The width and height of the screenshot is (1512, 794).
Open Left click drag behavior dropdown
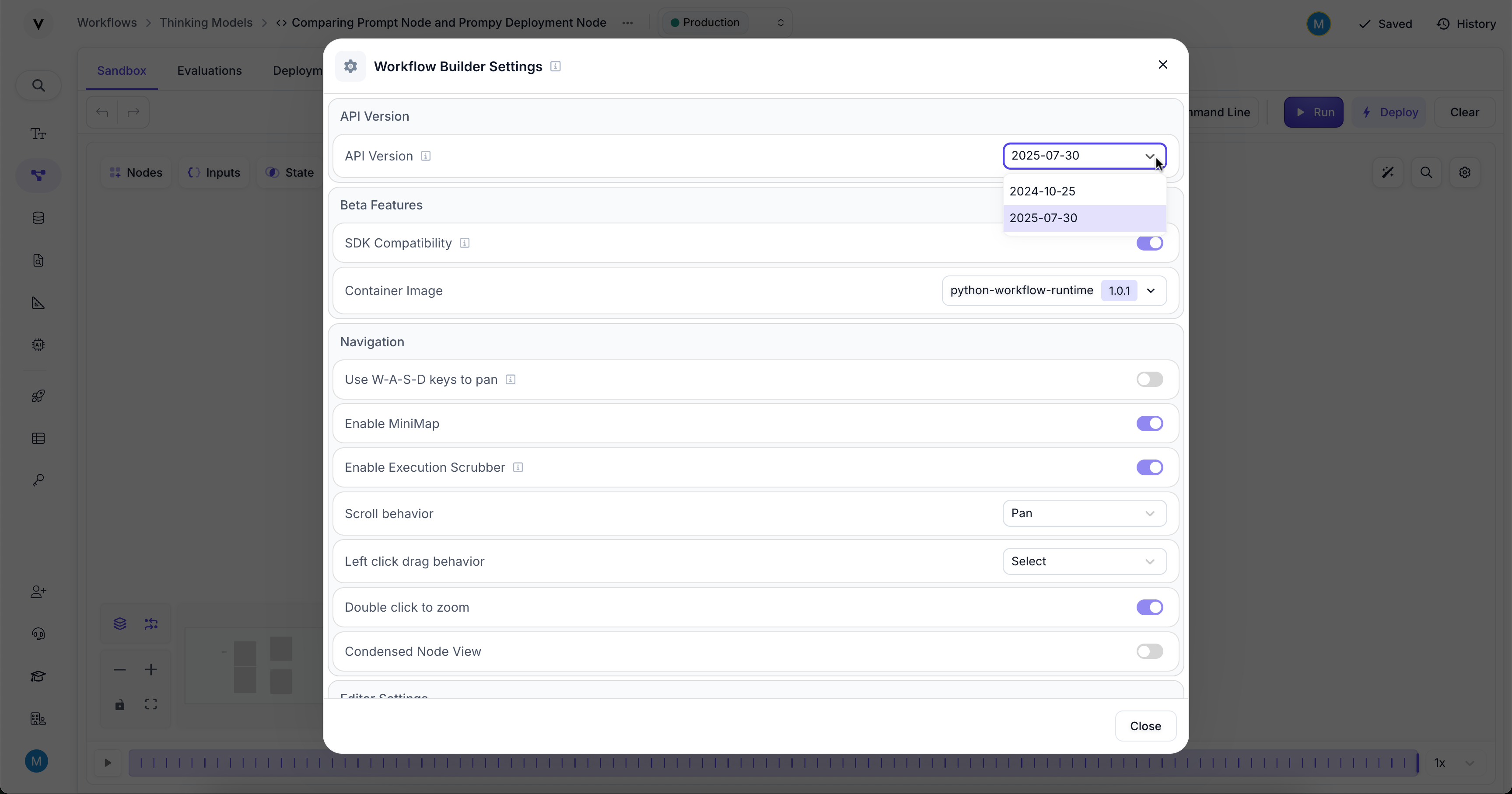tap(1084, 561)
